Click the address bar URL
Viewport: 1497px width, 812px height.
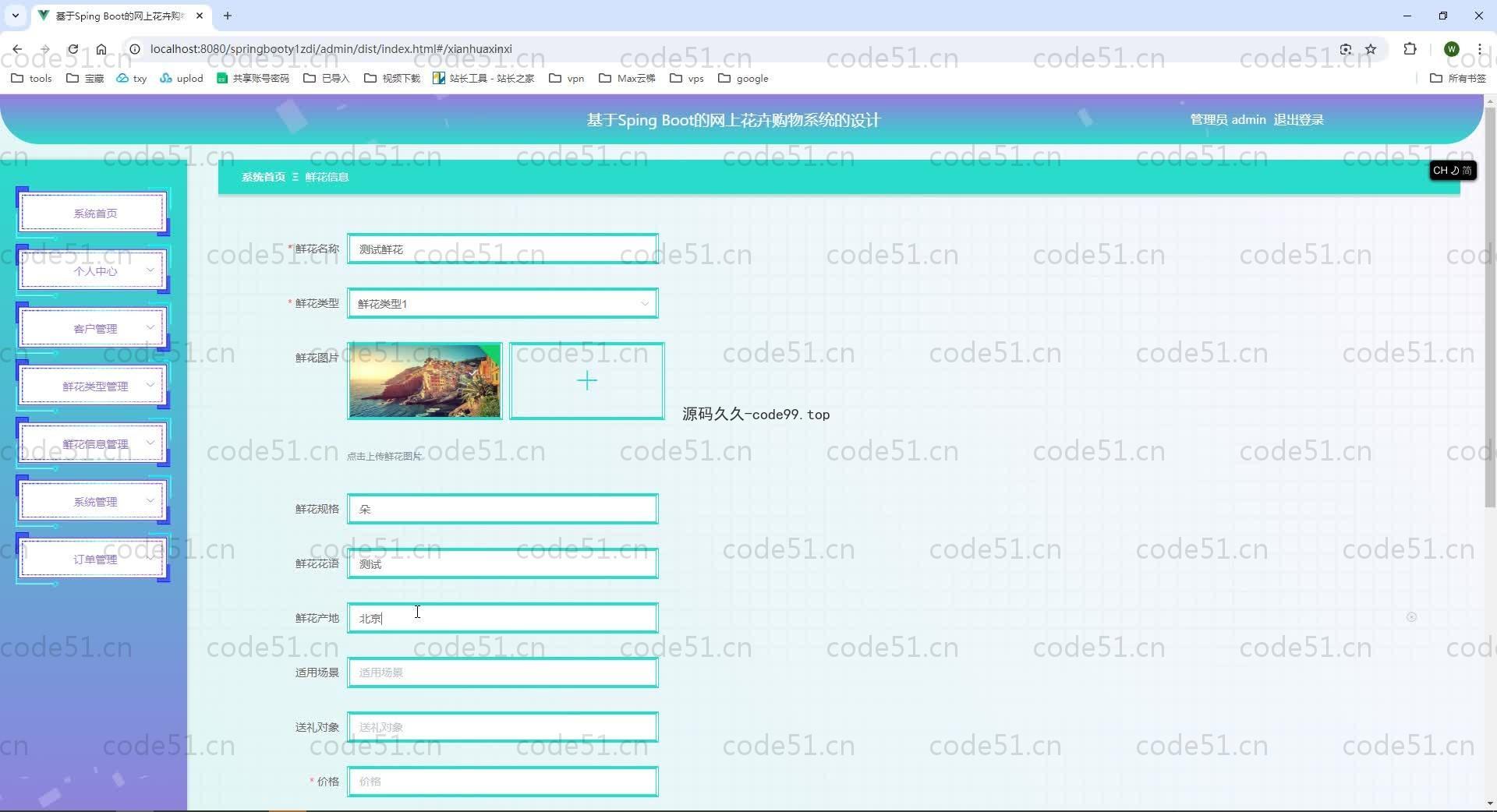(x=331, y=49)
